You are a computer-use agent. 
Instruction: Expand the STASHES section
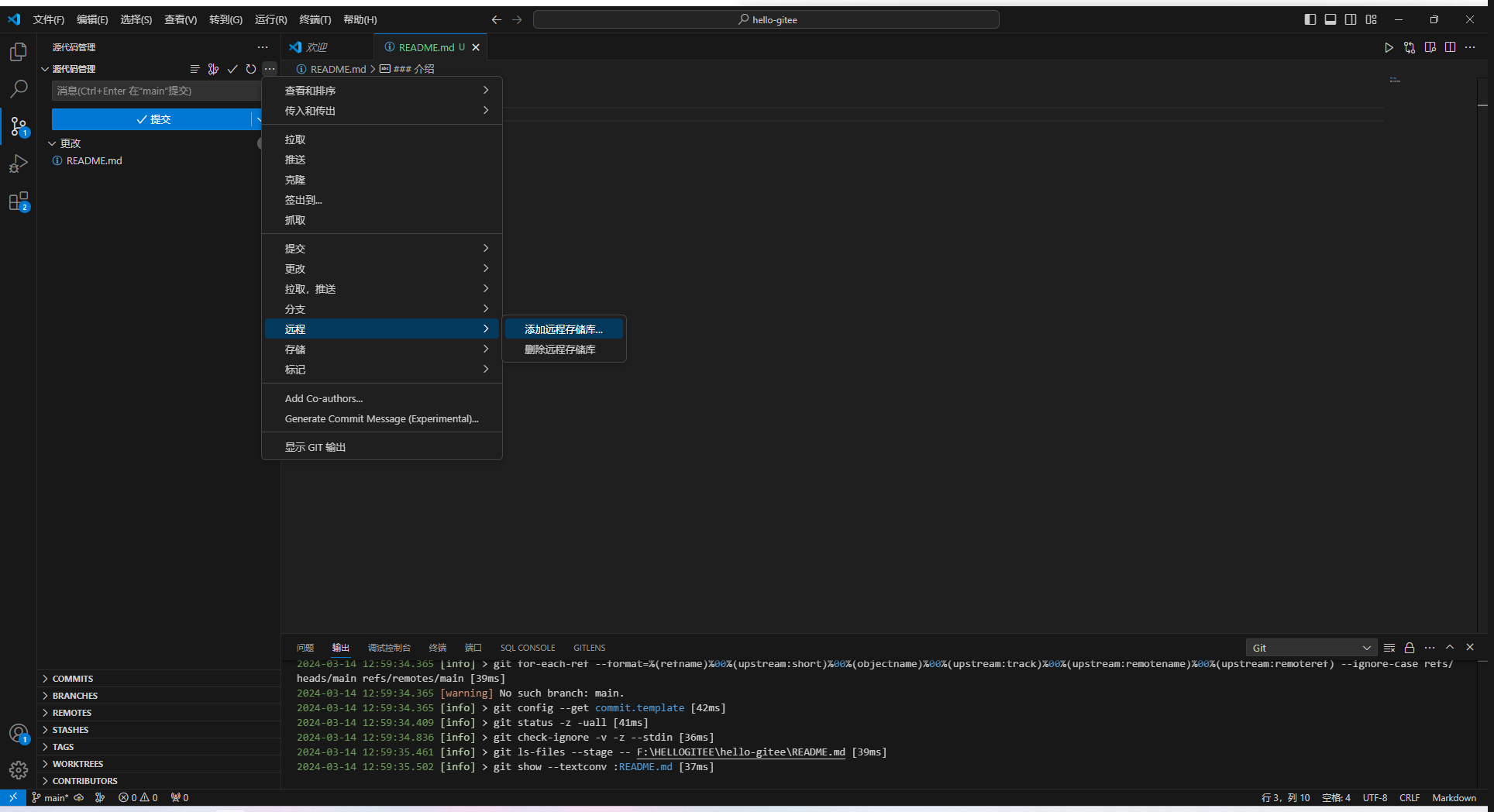click(159, 730)
